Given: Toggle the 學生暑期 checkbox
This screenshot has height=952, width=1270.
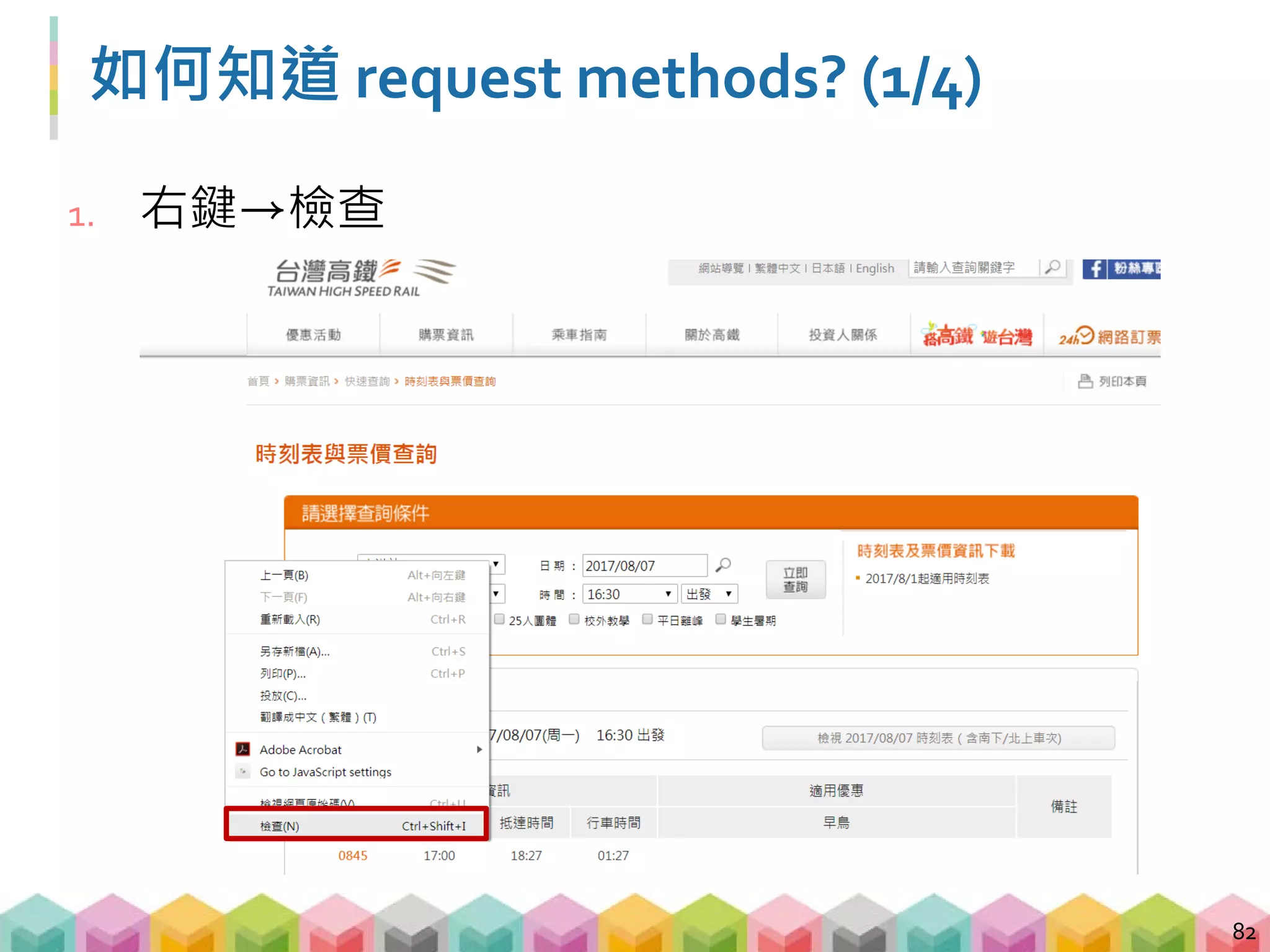Looking at the screenshot, I should pyautogui.click(x=721, y=619).
